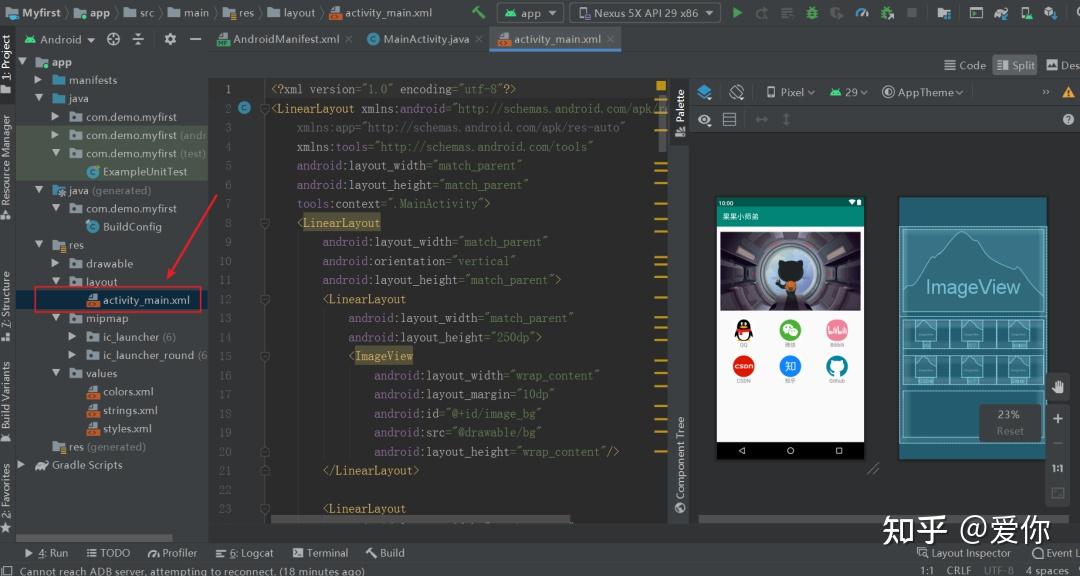Screen dimensions: 1080x576
Task: Switch editor to Code view mode
Action: tap(964, 65)
